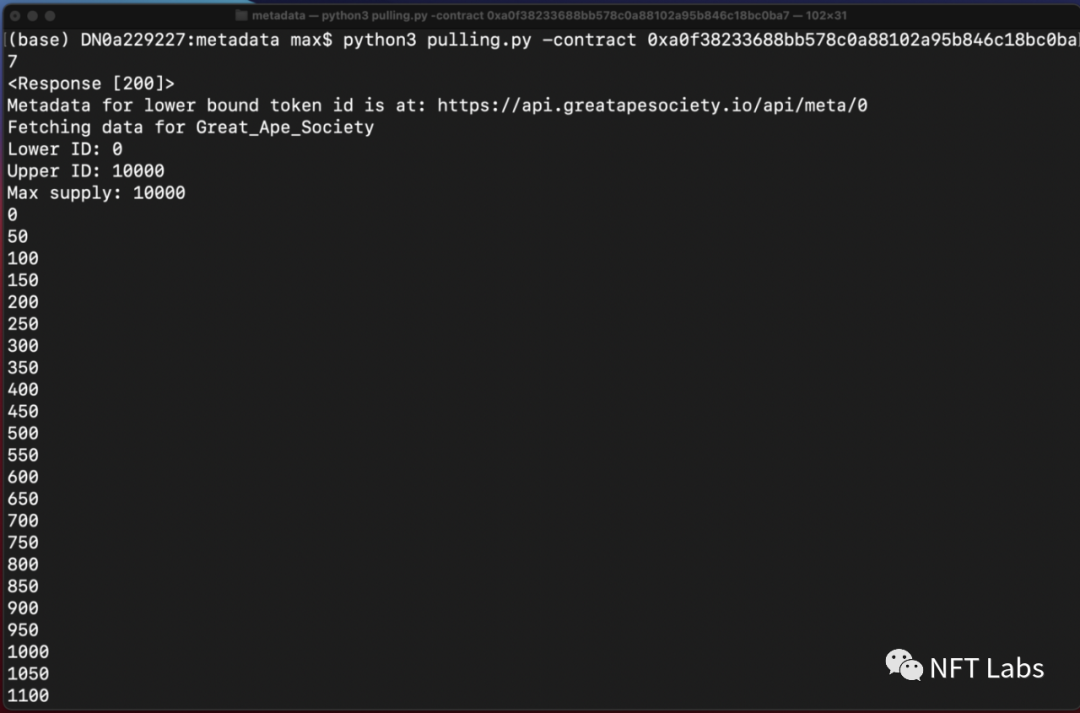Click the WeChat logo in watermark

[x=904, y=666]
